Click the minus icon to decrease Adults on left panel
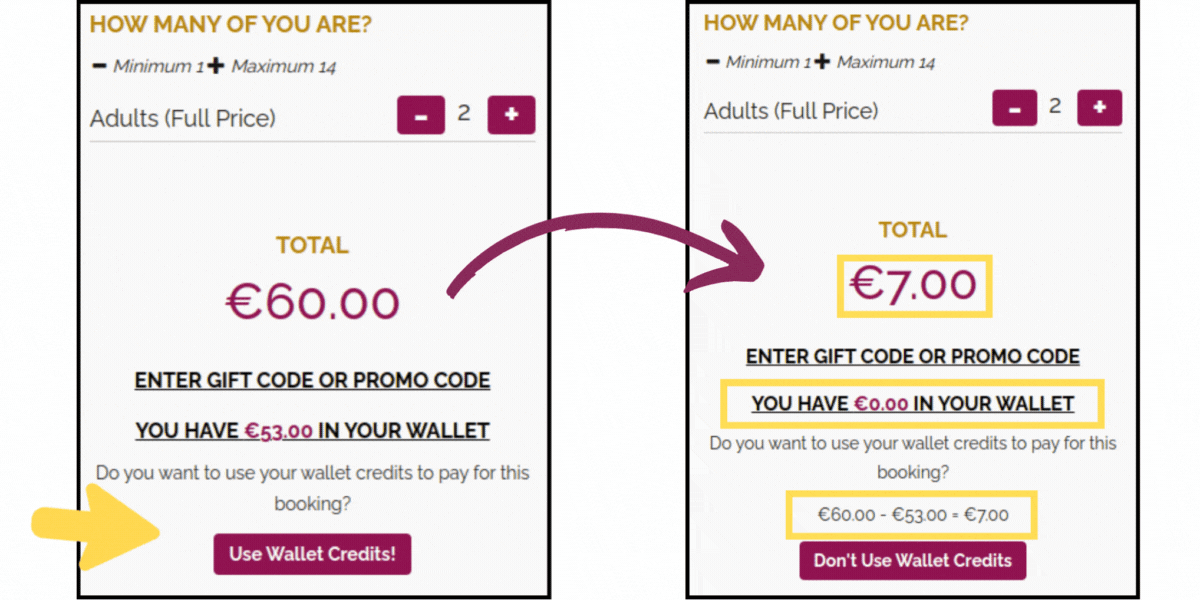 [421, 114]
